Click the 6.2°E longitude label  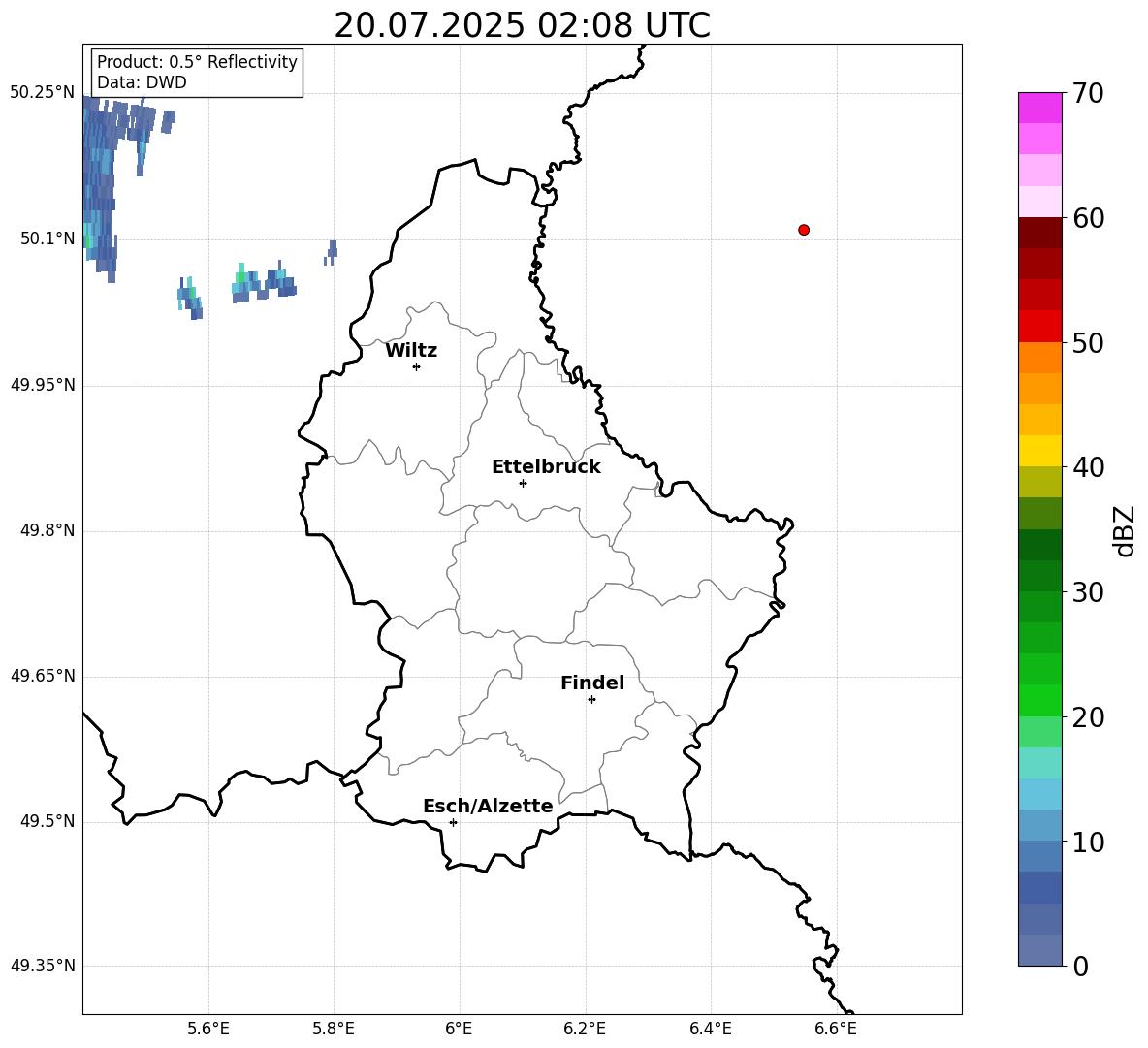pyautogui.click(x=585, y=1029)
